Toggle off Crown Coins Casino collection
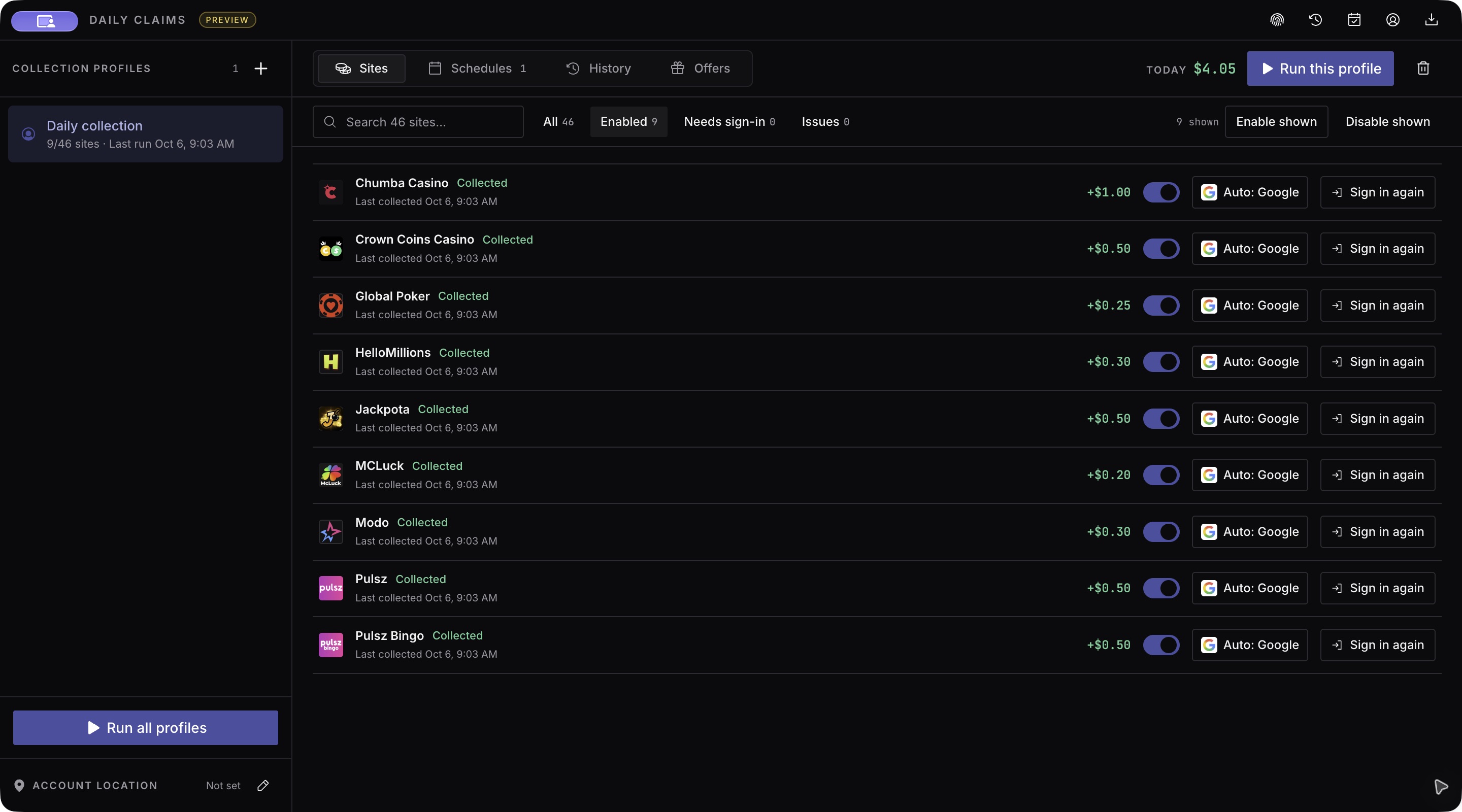 1160,249
